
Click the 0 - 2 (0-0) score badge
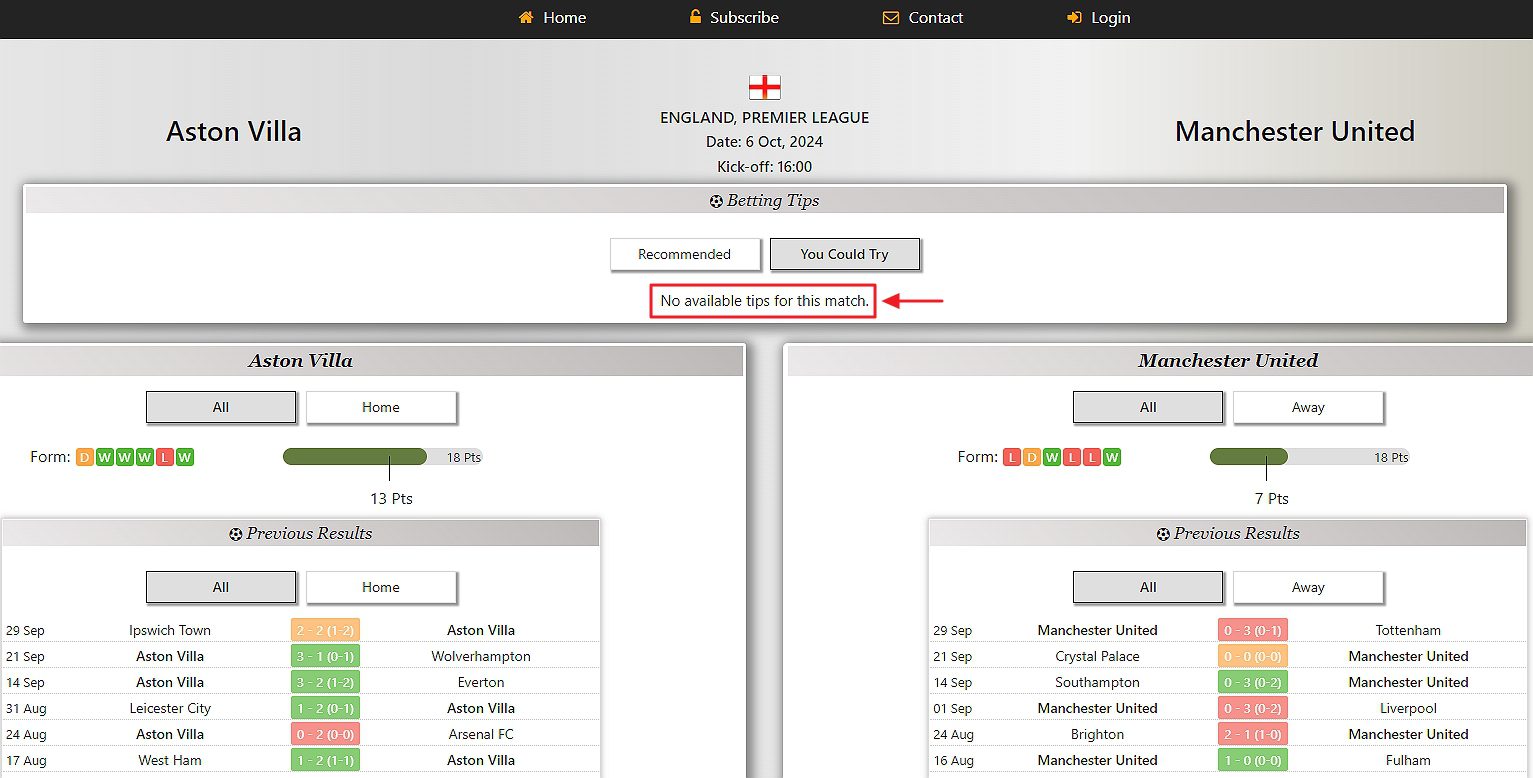(x=325, y=734)
